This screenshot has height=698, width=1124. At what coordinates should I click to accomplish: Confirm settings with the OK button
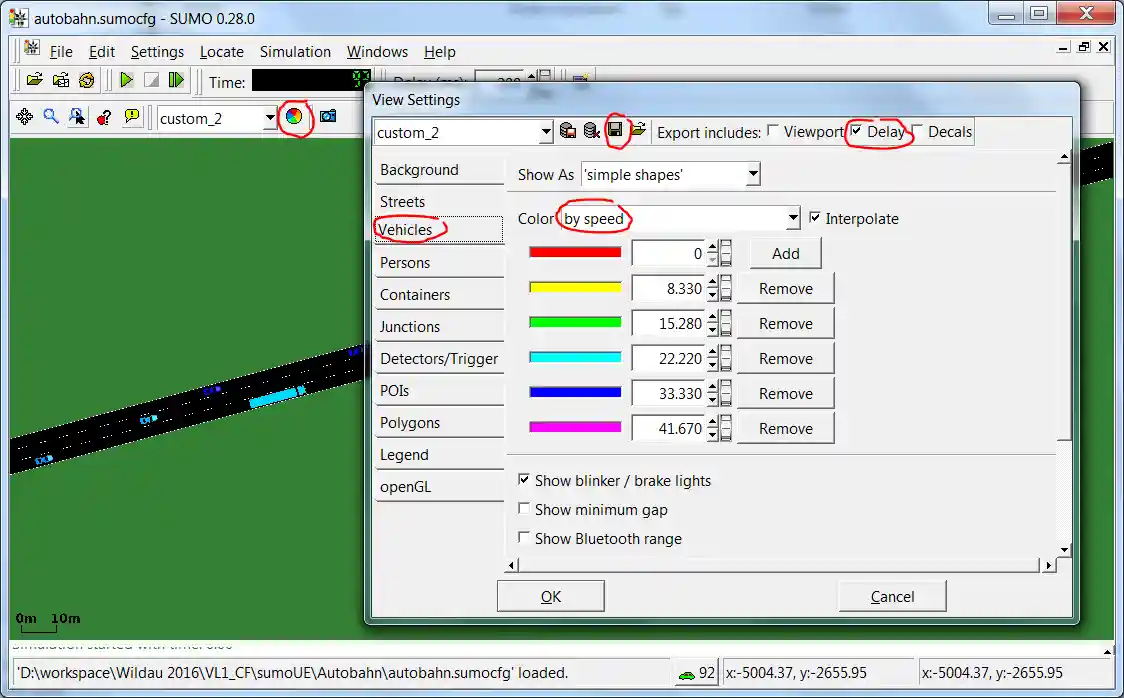(x=550, y=595)
